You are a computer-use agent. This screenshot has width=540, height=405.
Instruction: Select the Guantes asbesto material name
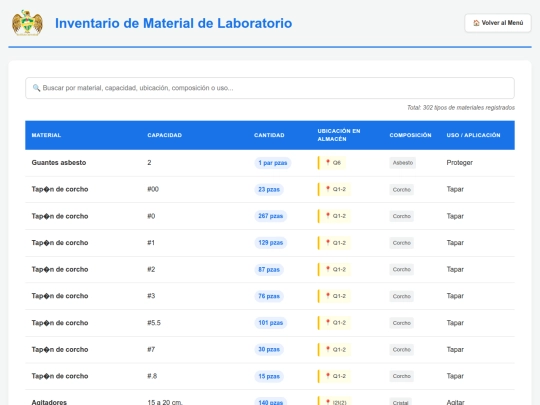59,163
